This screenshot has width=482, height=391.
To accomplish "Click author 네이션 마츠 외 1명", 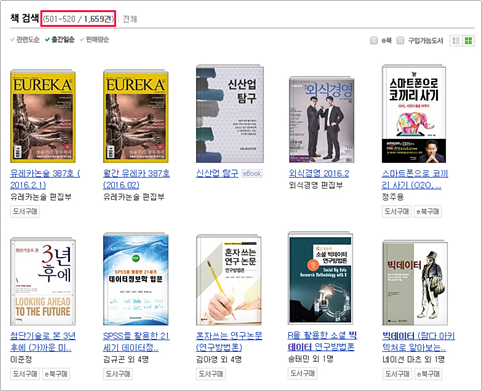I will point(413,359).
